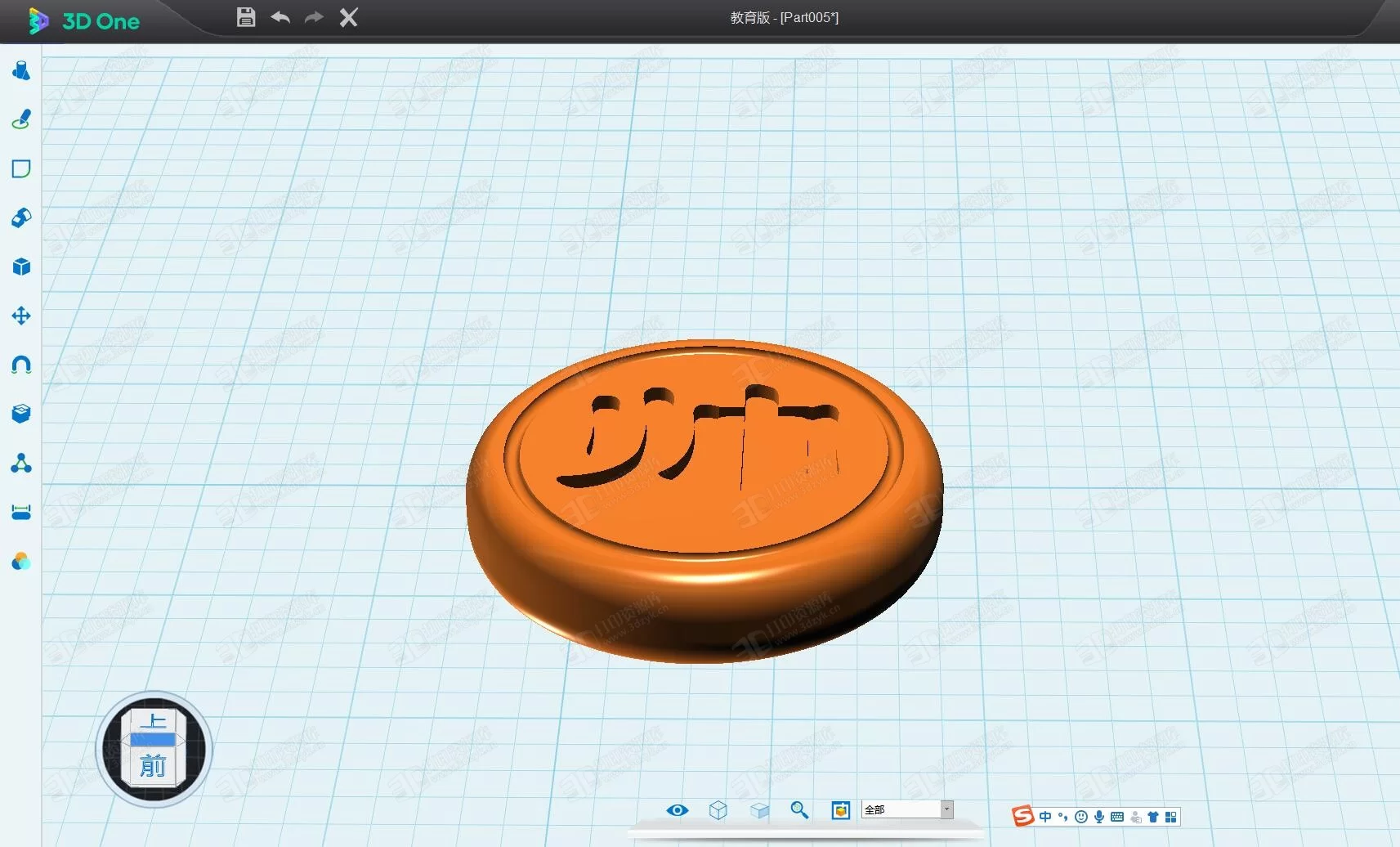The height and width of the screenshot is (847, 1400).
Task: Open the combine/boolean tool
Action: point(21,414)
